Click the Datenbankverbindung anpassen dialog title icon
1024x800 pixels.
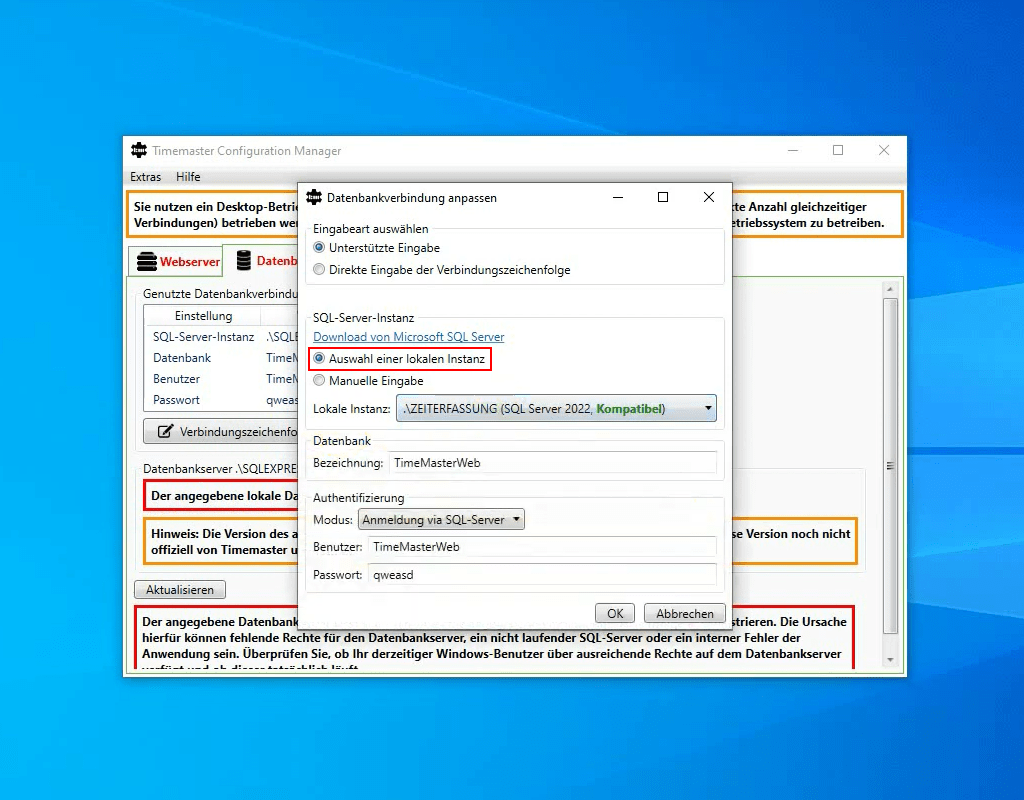314,198
